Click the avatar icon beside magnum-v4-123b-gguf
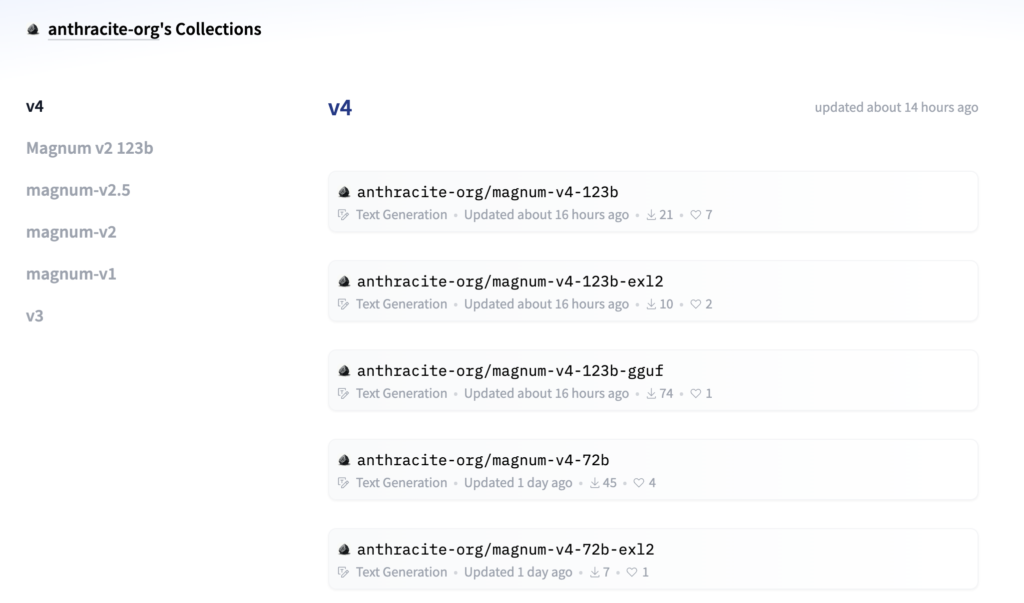 tap(344, 370)
